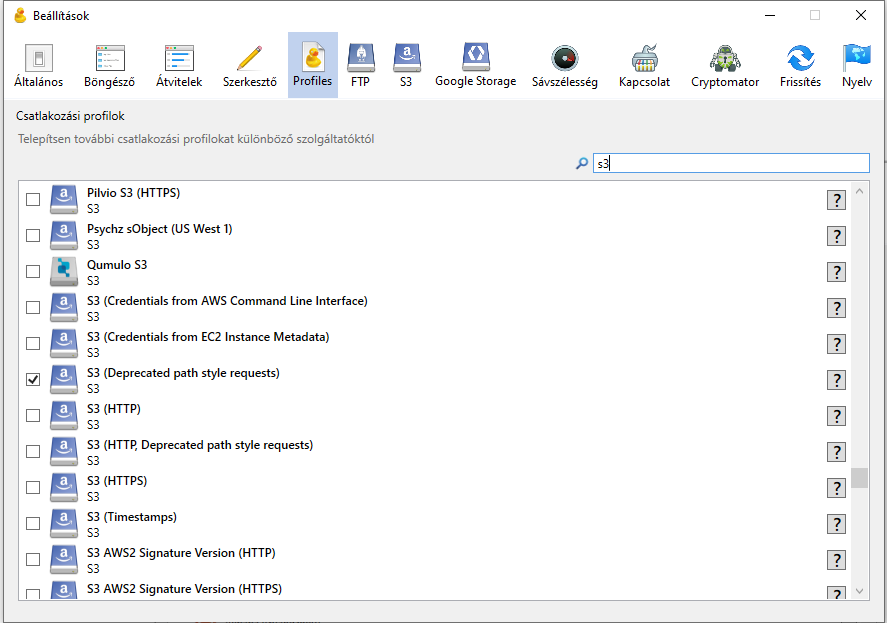
Task: Switch to the S3 toolbar tab
Action: (406, 65)
